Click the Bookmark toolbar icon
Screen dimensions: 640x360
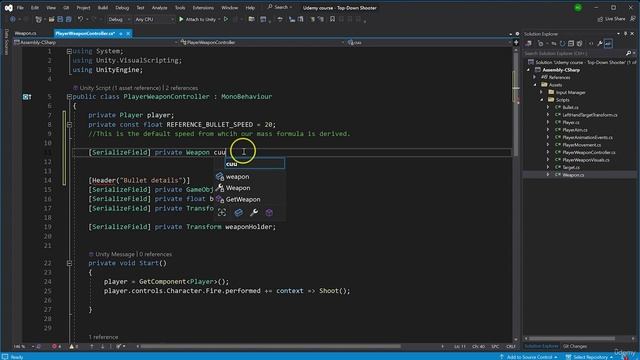tap(332, 19)
